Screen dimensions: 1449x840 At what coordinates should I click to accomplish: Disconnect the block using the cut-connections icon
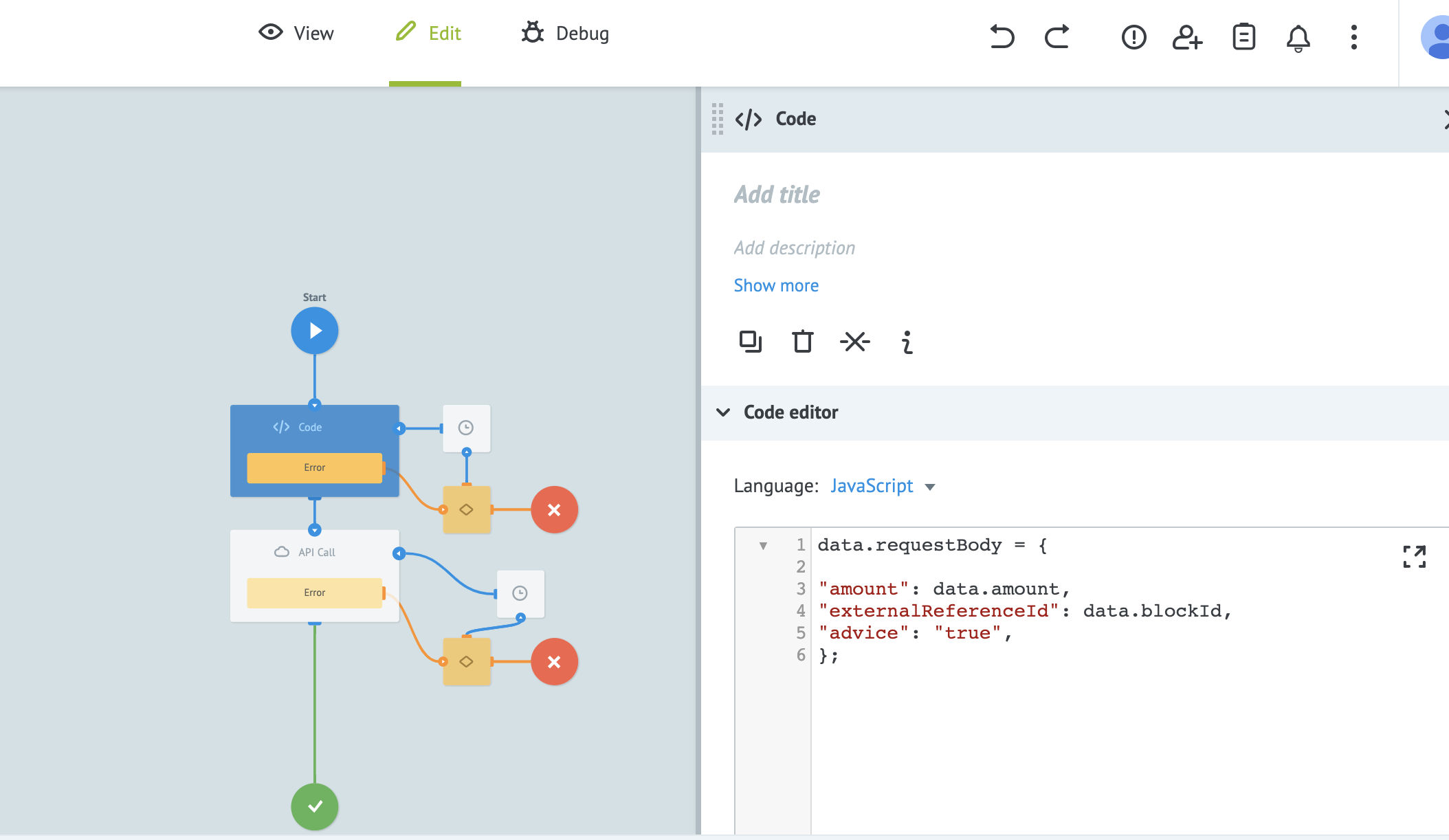point(855,342)
